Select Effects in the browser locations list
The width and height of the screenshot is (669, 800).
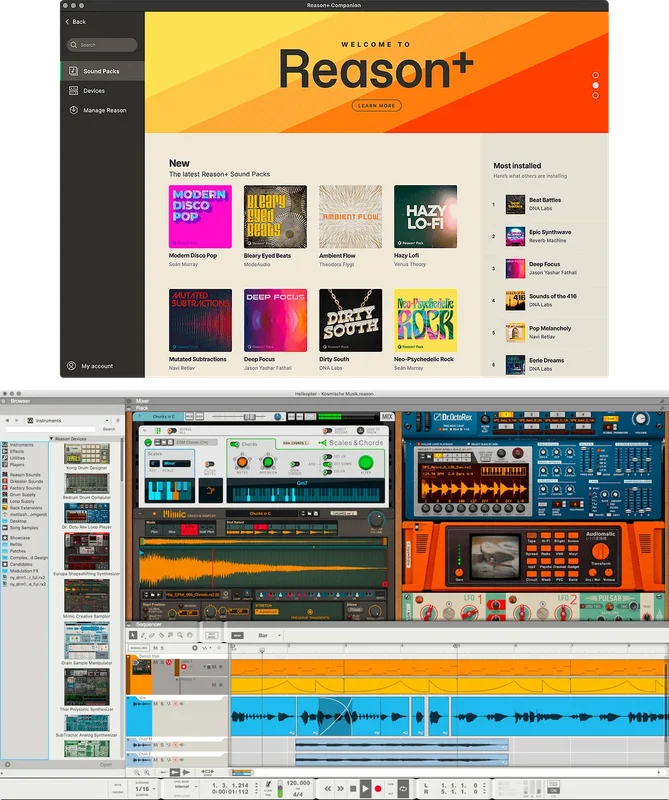tap(17, 452)
